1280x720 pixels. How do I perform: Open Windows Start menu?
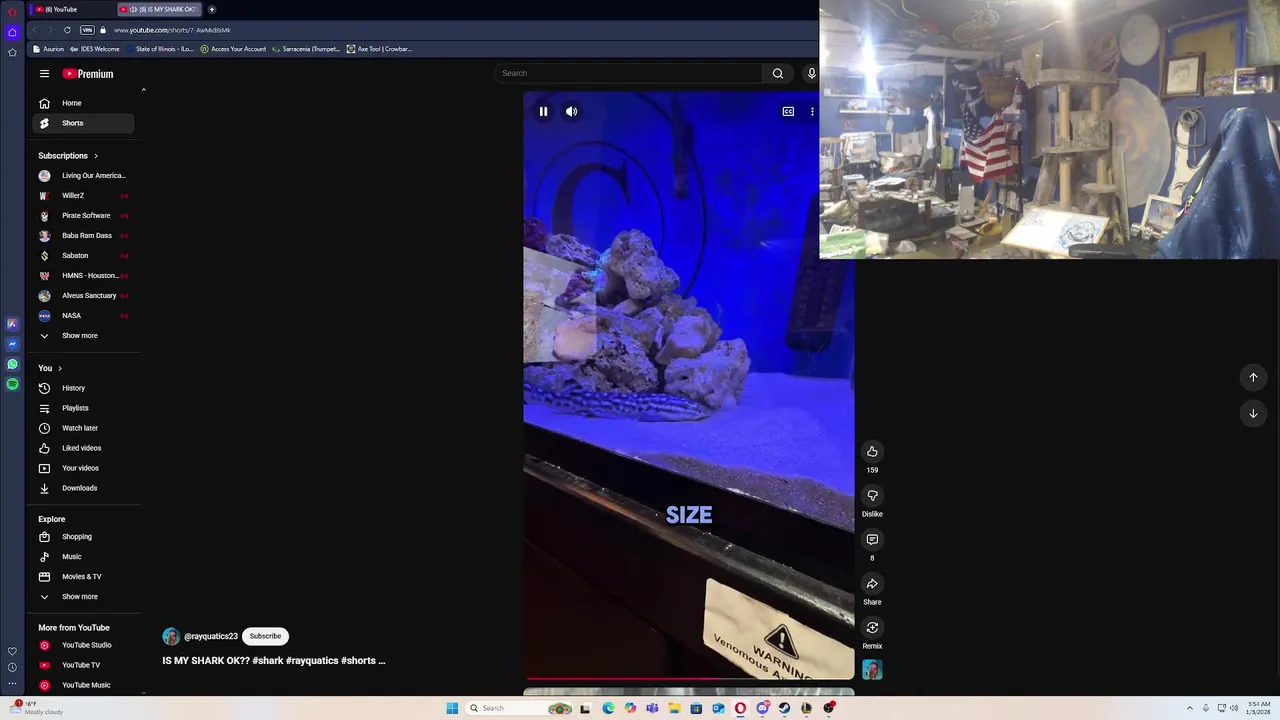tap(452, 708)
